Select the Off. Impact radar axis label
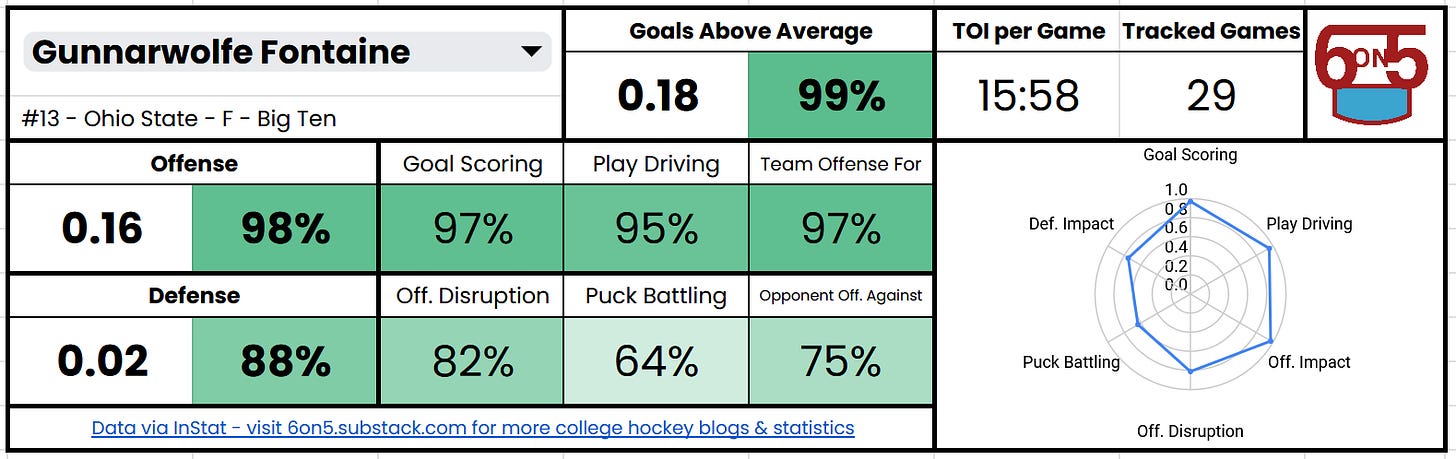The width and height of the screenshot is (1456, 459). pos(1309,362)
